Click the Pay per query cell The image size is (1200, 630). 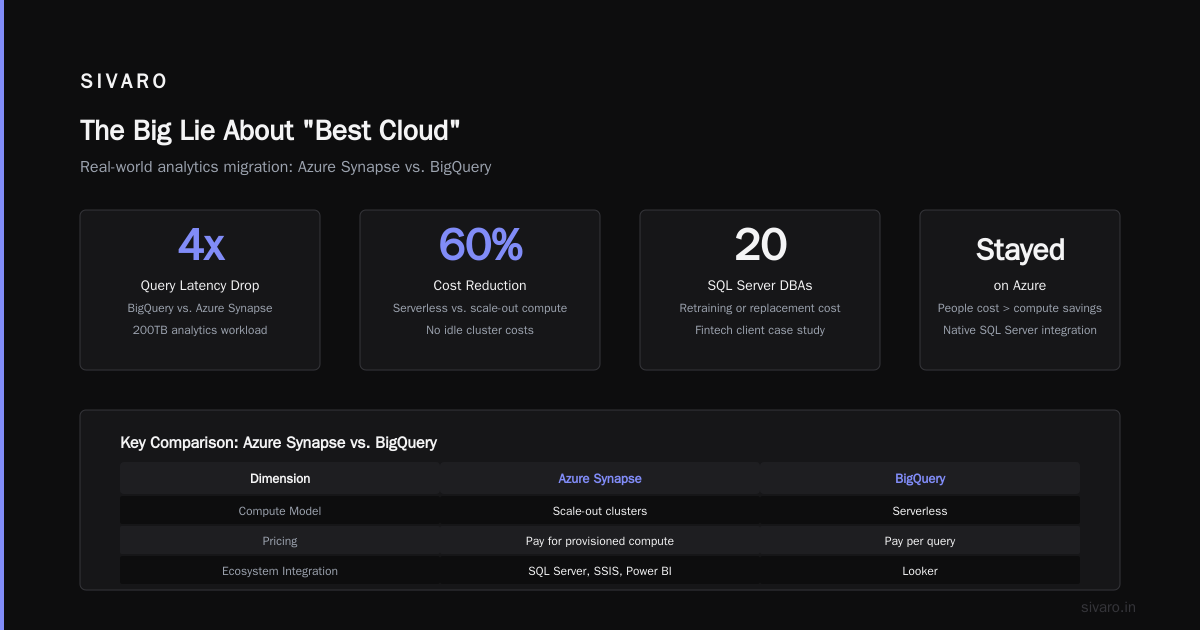tap(920, 541)
